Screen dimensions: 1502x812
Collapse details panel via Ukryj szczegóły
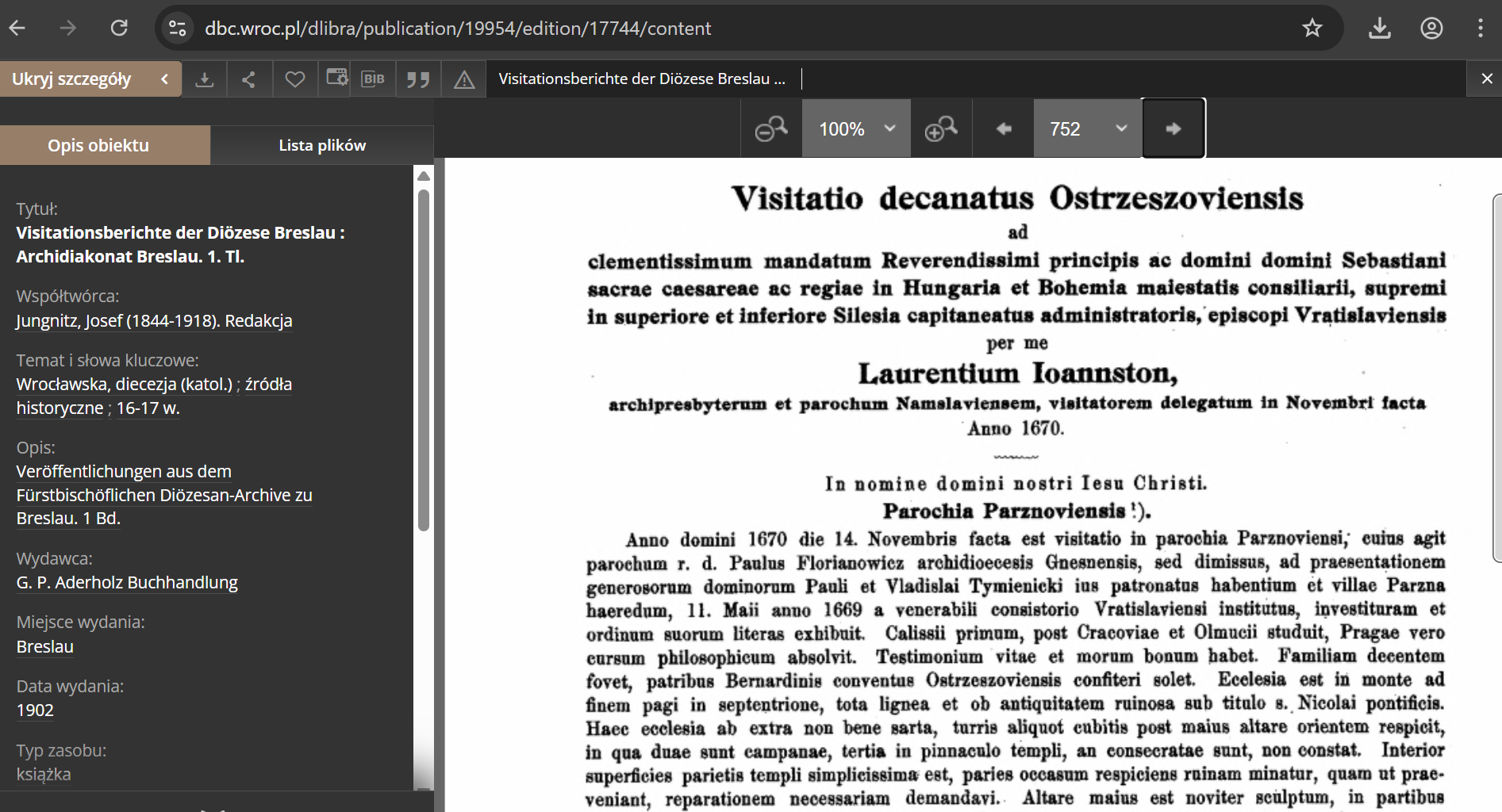point(90,79)
